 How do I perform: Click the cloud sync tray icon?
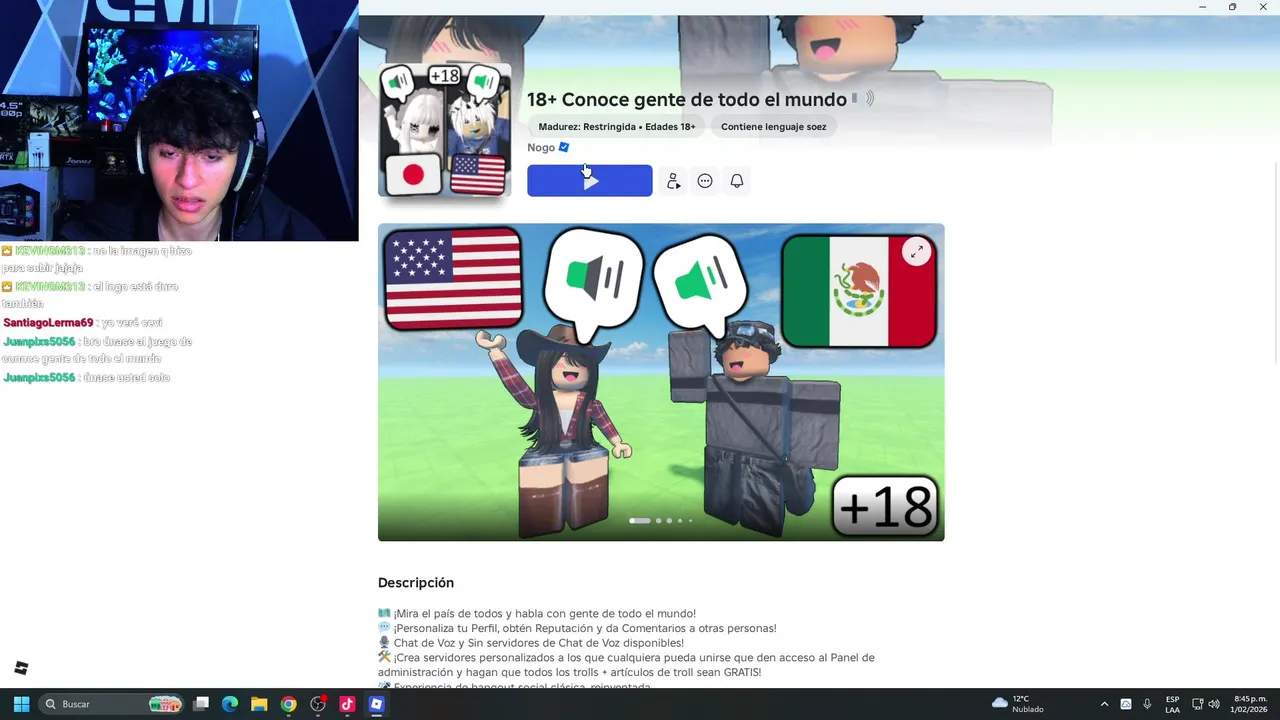(1126, 704)
